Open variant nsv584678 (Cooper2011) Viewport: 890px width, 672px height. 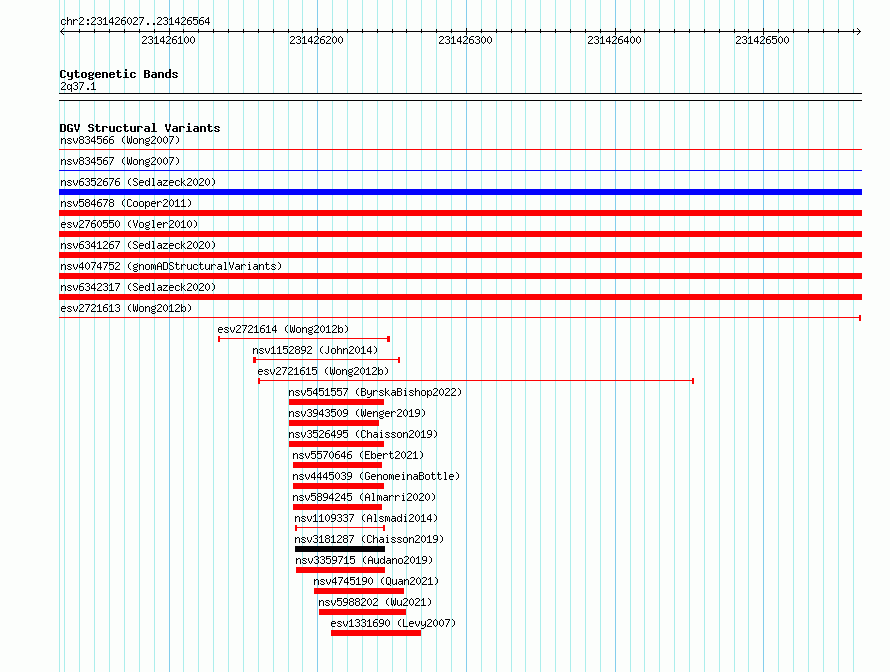tap(126, 203)
